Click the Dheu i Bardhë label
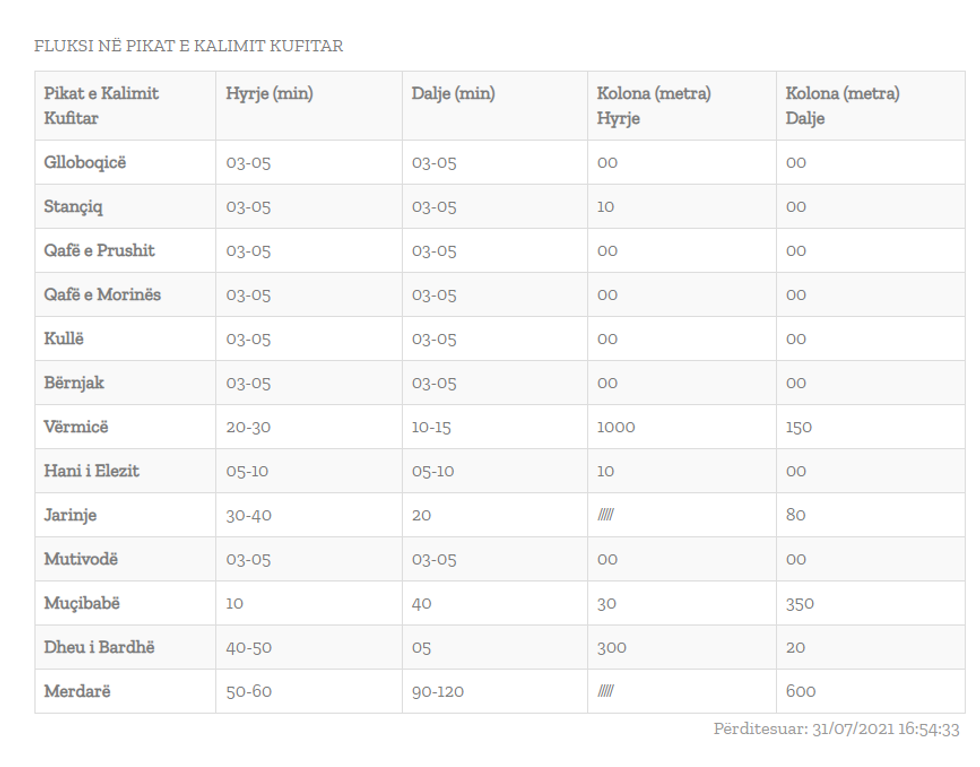This screenshot has height=767, width=980. tap(99, 647)
